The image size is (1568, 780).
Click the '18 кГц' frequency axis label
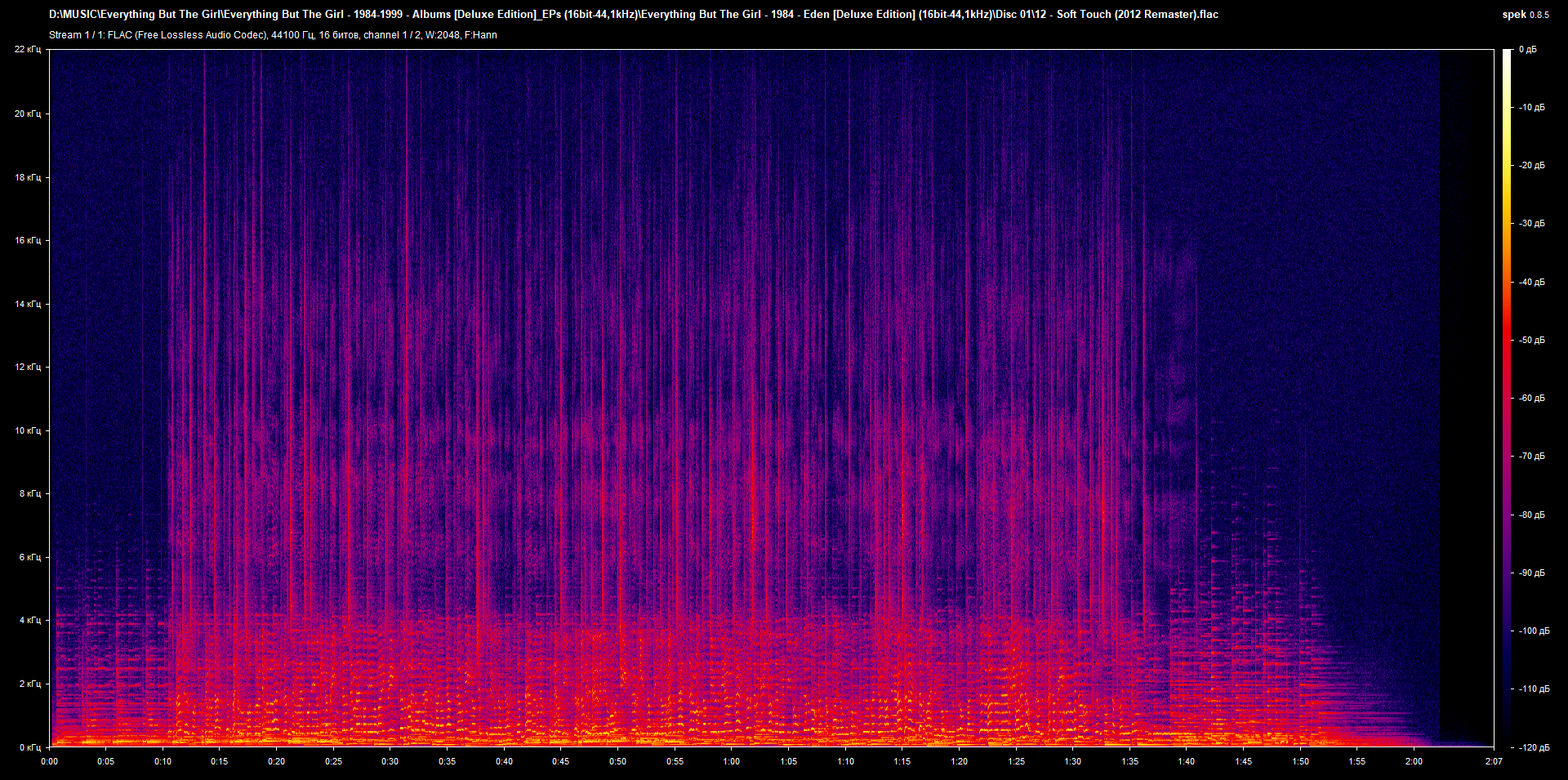tap(28, 177)
